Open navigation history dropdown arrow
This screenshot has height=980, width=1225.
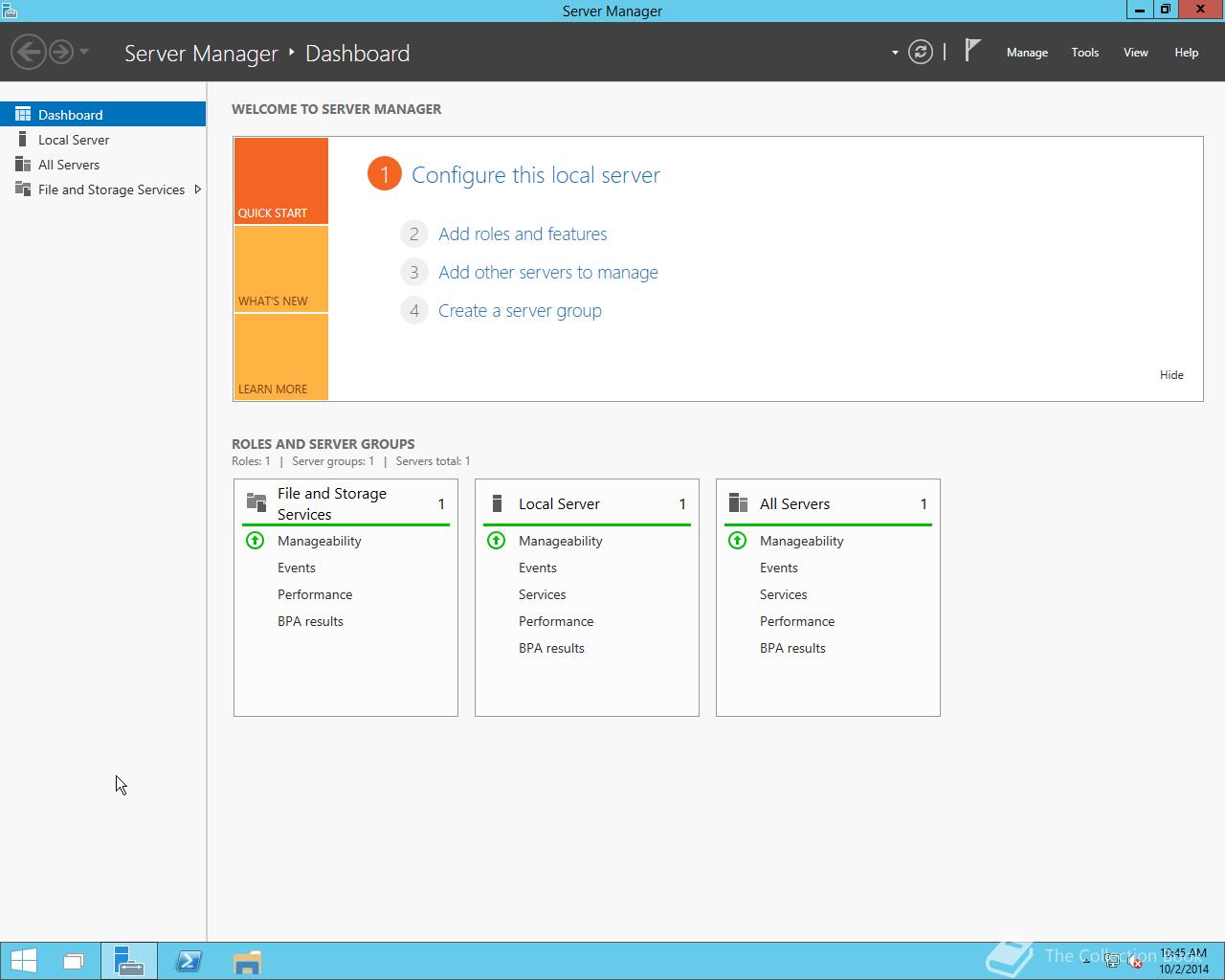point(84,52)
